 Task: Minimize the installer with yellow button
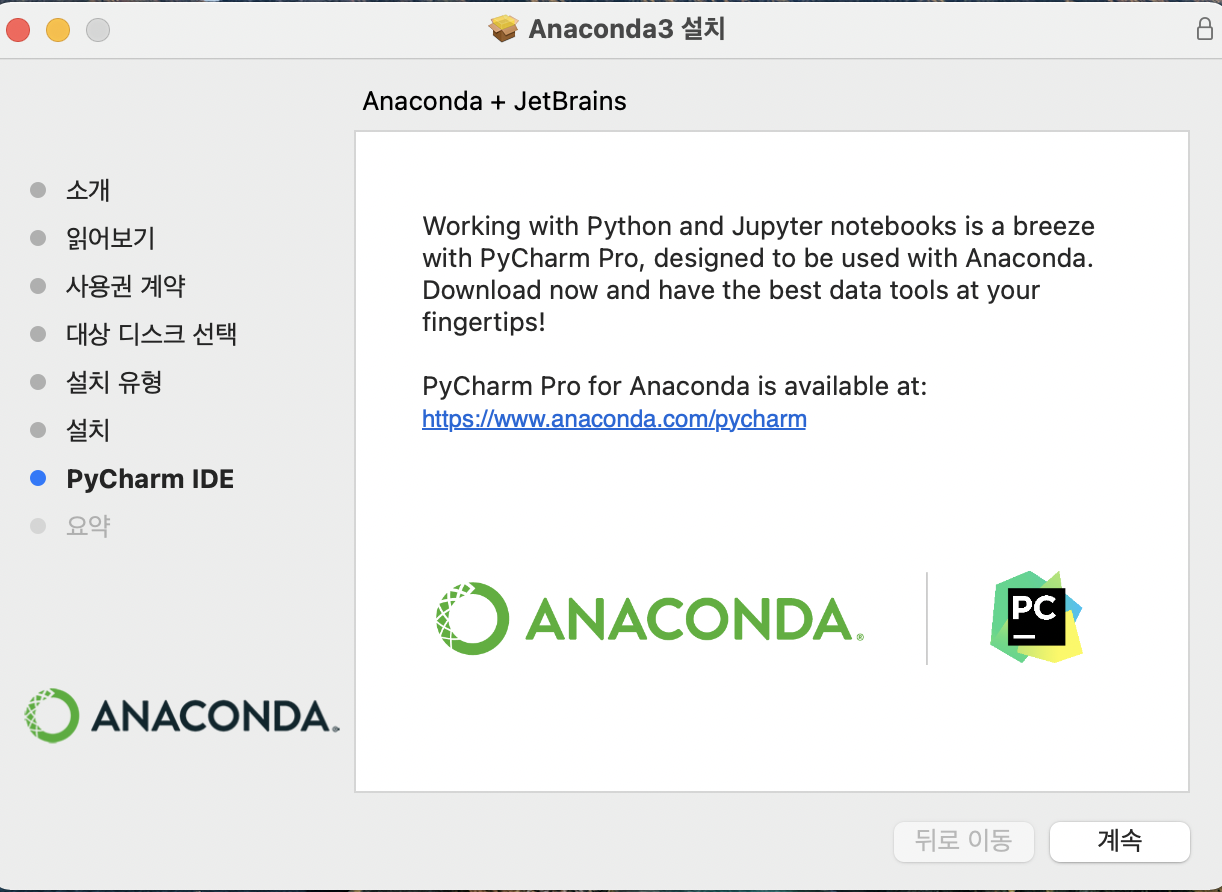tap(58, 30)
